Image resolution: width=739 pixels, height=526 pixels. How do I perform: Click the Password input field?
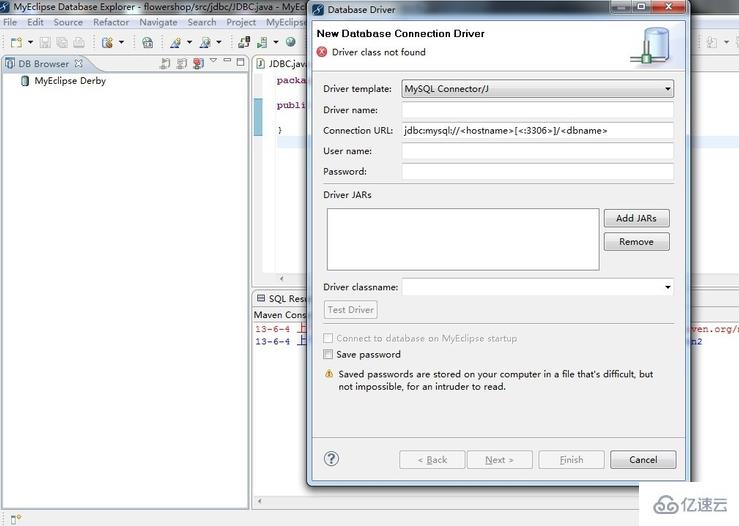coord(538,172)
